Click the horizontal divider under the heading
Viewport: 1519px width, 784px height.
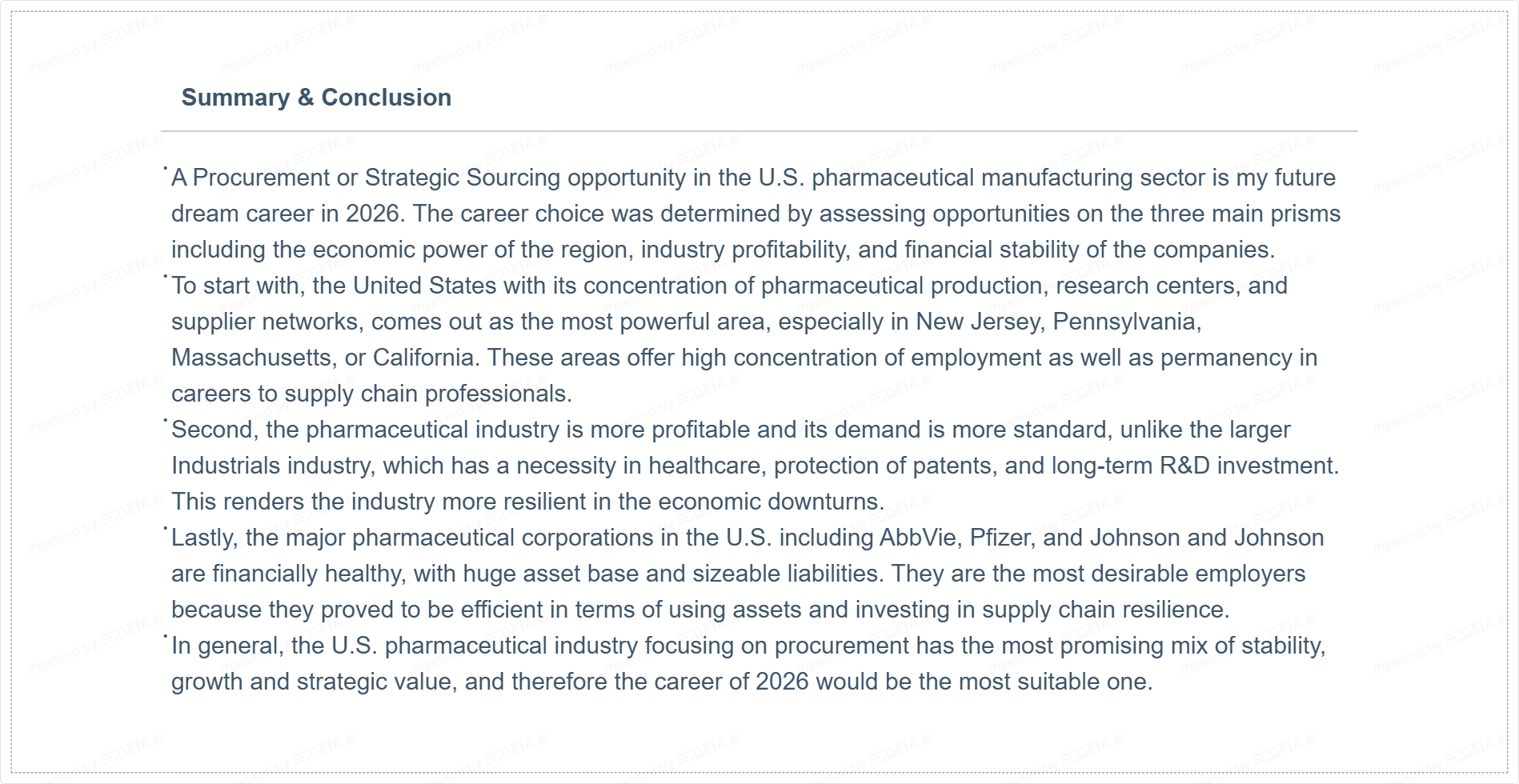759,130
